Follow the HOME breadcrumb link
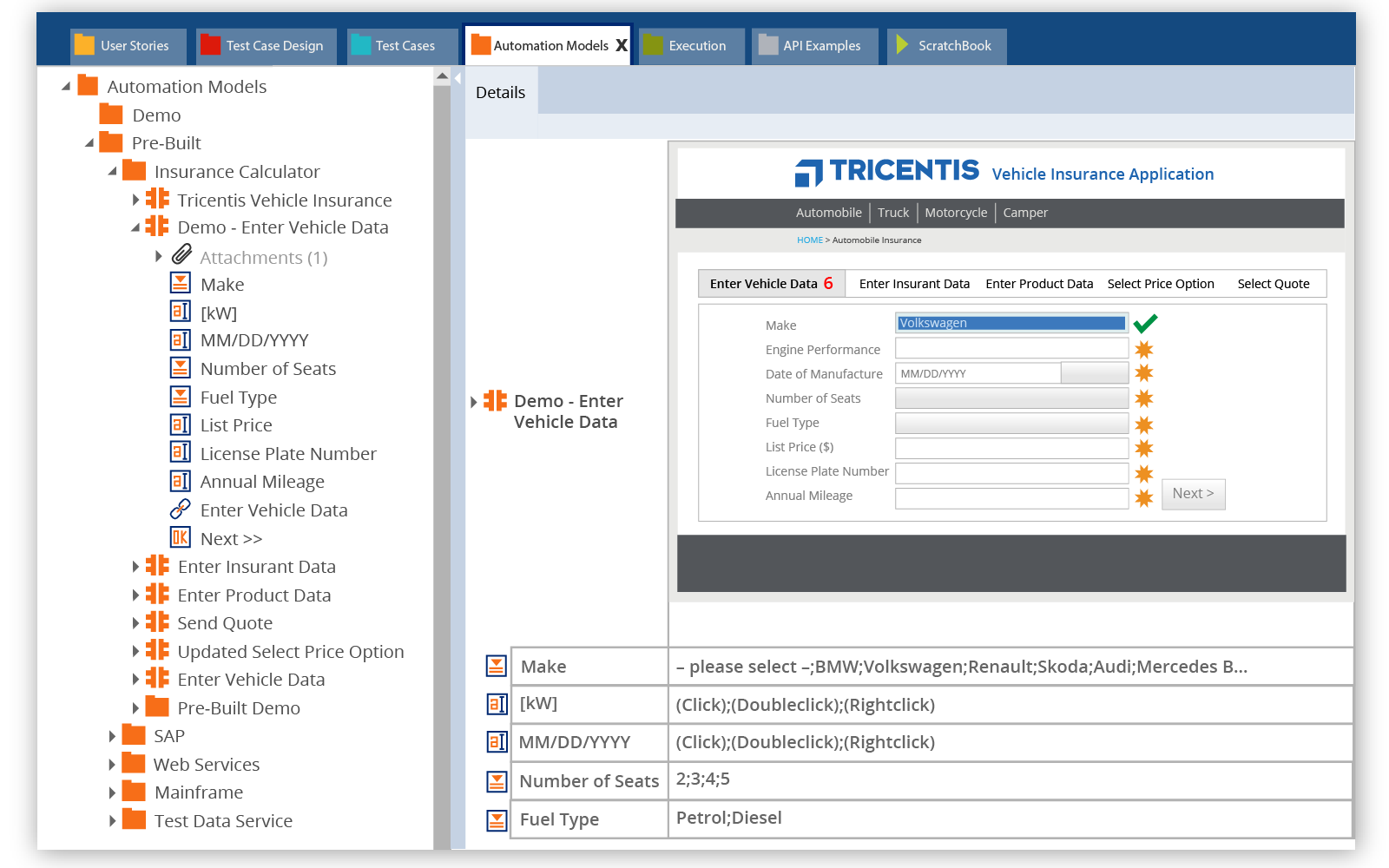Viewport: 1389px width, 868px height. (x=810, y=240)
